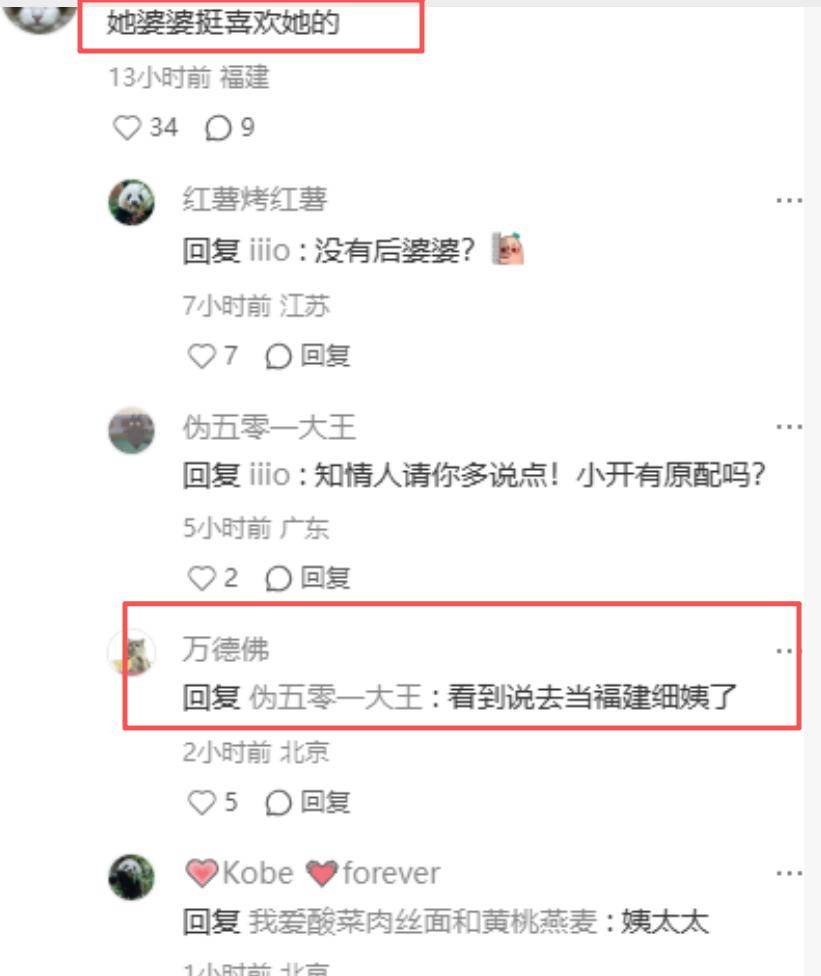Open more options for 伪五零一大王's comment

[x=789, y=427]
